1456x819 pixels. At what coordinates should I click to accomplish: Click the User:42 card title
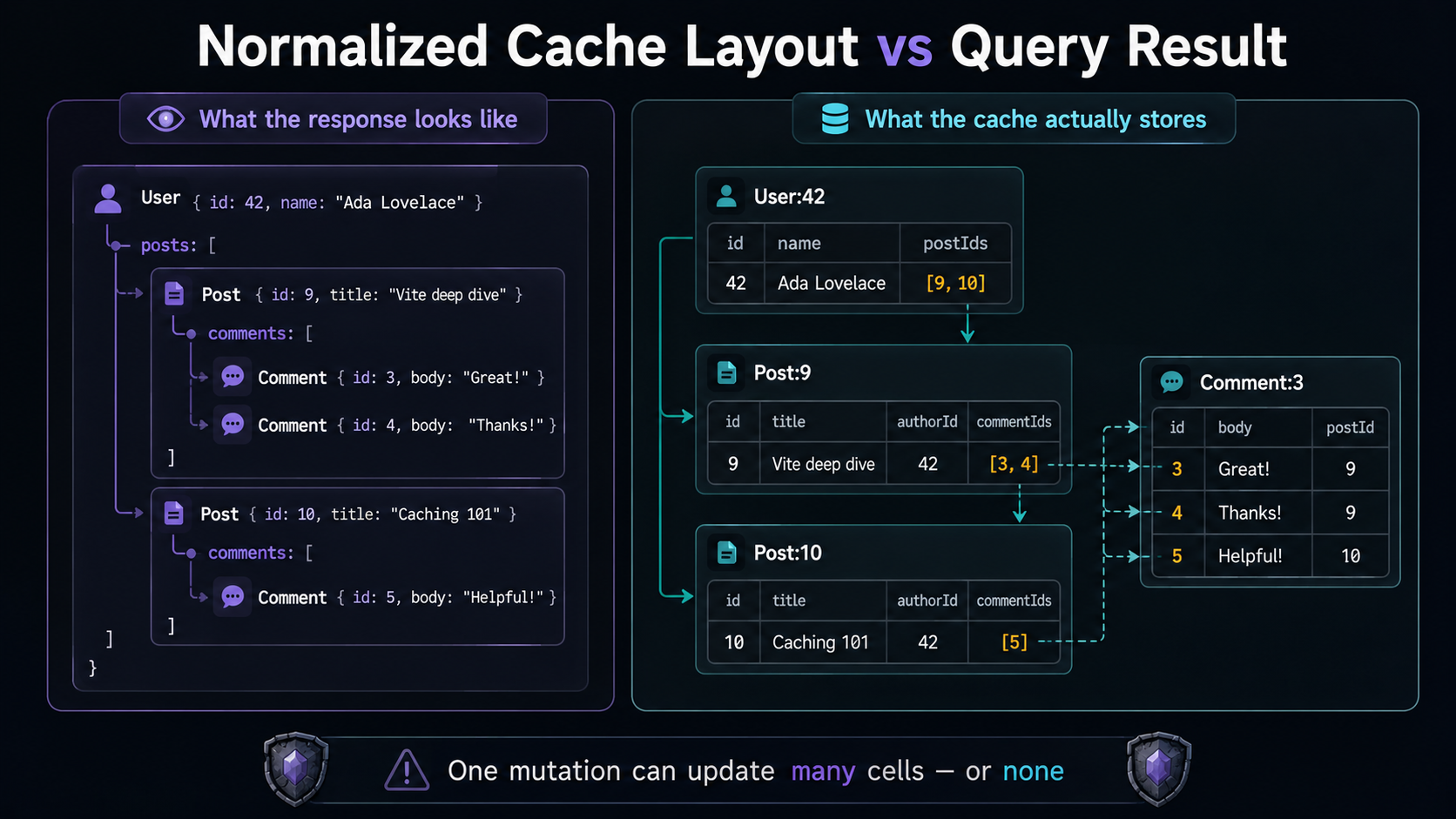pos(789,197)
